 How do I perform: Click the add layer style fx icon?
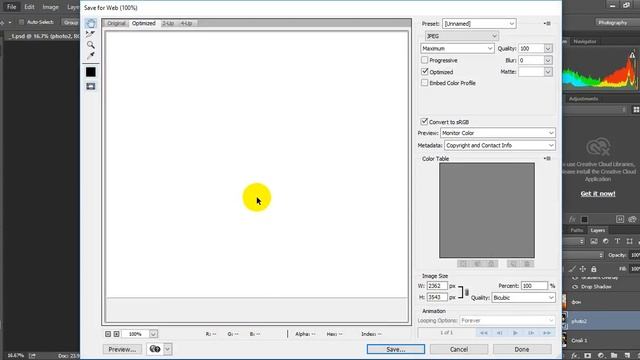coord(575,356)
